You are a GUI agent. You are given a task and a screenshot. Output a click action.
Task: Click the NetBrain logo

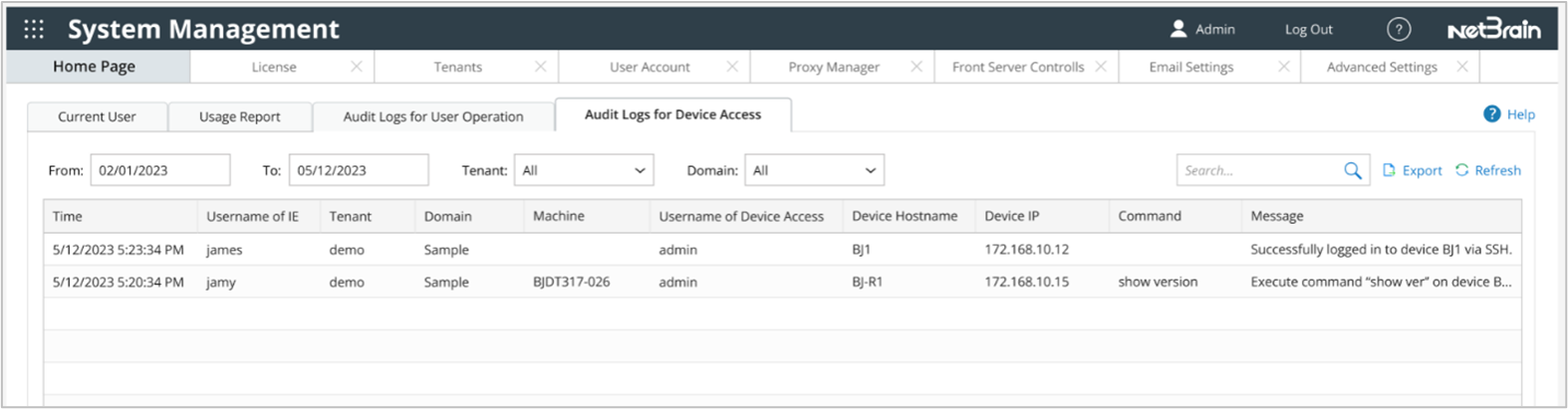(x=1493, y=30)
